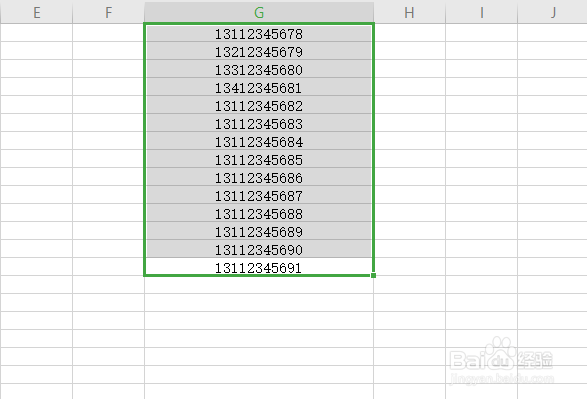Click cell containing 13112345688
This screenshot has height=399, width=587.
259,213
